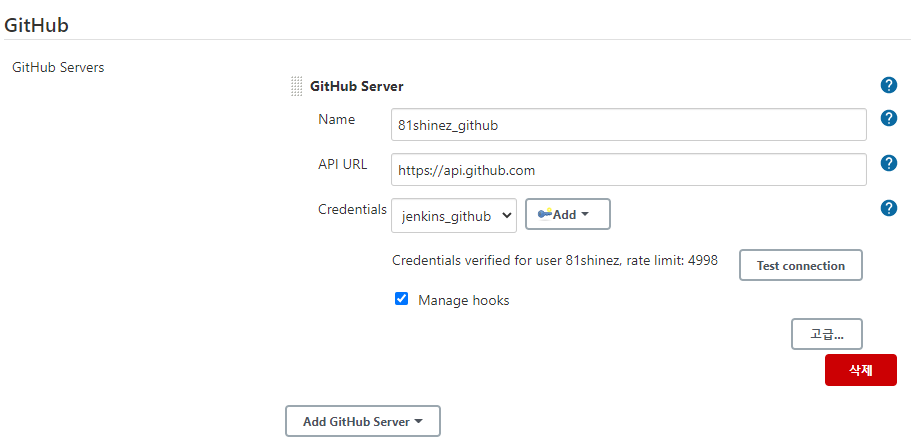Click the Credentials field label
The width and height of the screenshot is (911, 440).
(352, 209)
